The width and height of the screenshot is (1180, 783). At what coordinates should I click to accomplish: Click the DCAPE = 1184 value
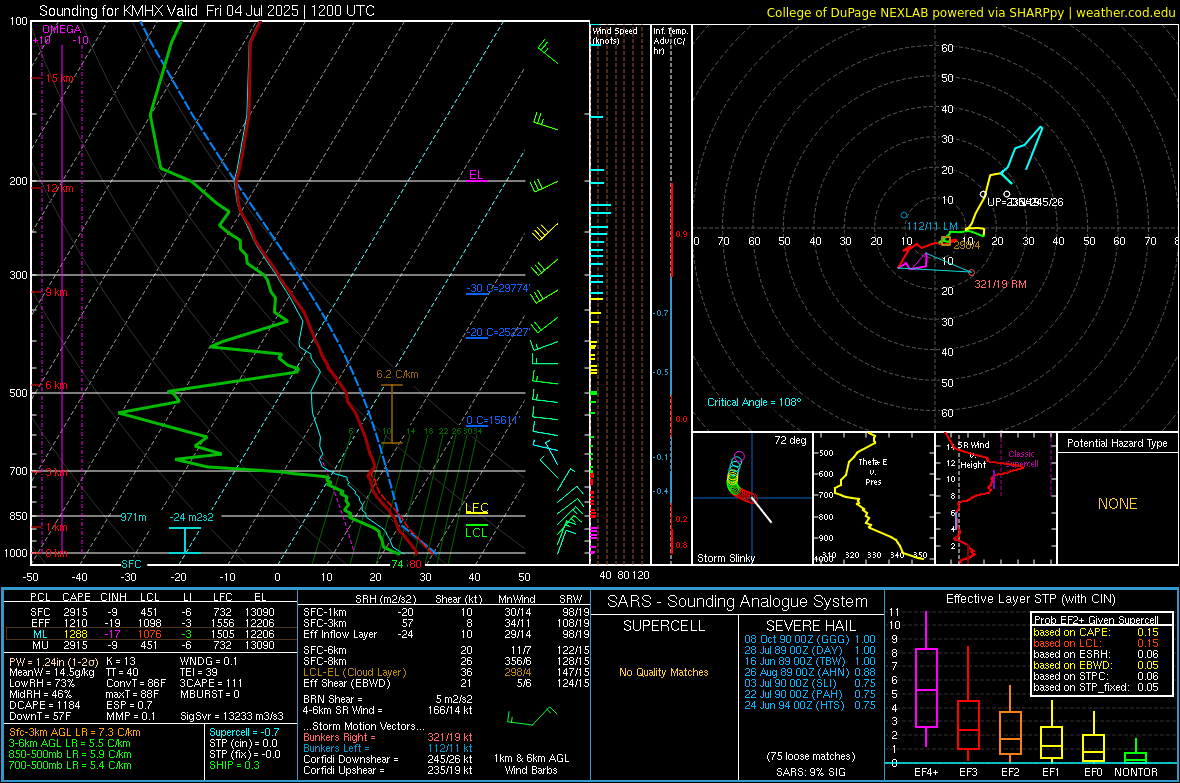[x=44, y=705]
